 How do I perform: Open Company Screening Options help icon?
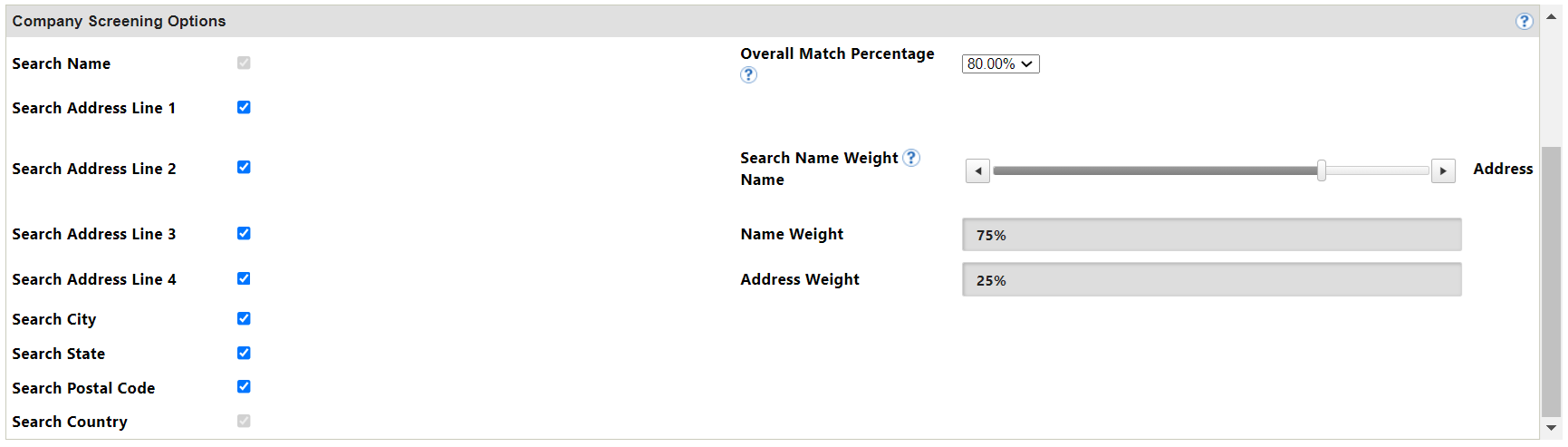pos(1525,21)
